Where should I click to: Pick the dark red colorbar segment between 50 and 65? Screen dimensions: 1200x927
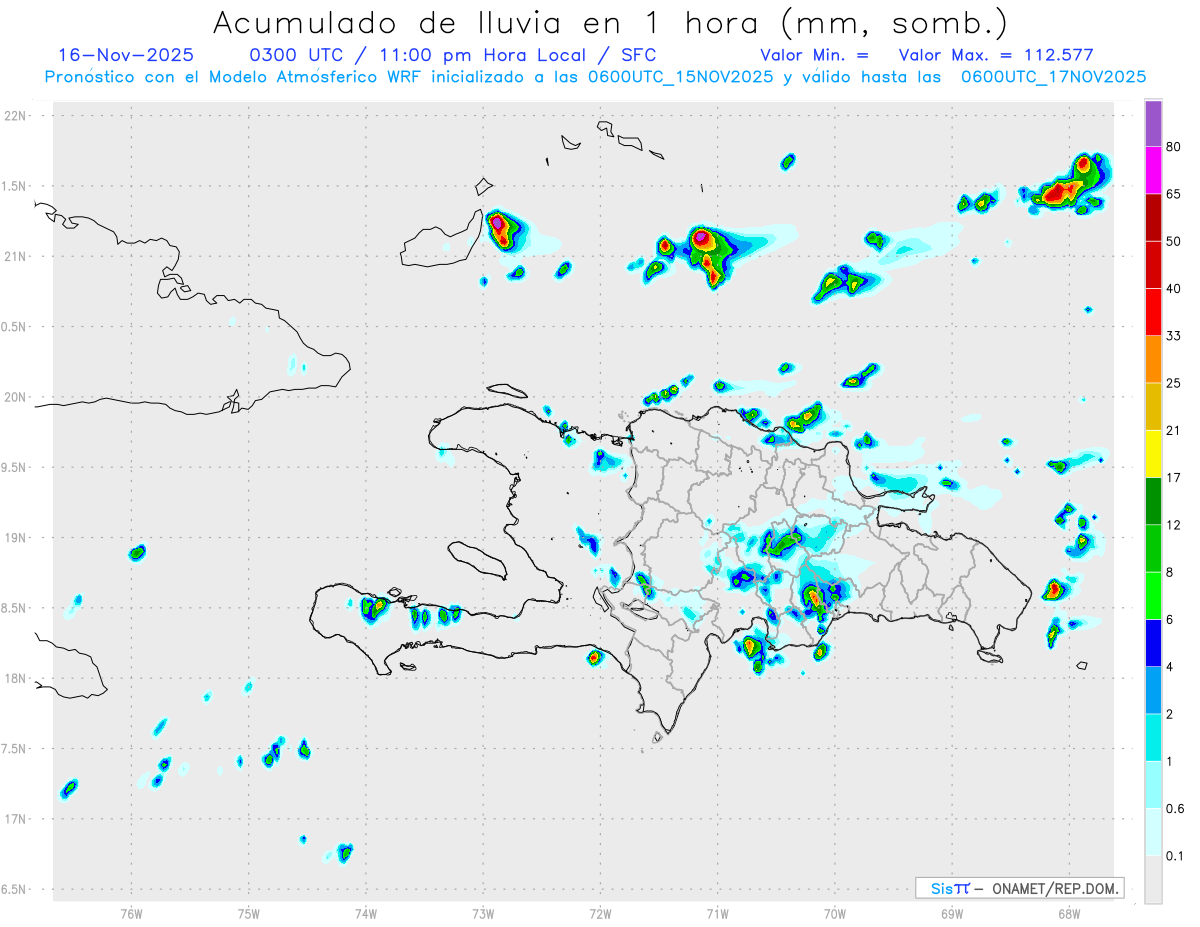click(x=1153, y=218)
